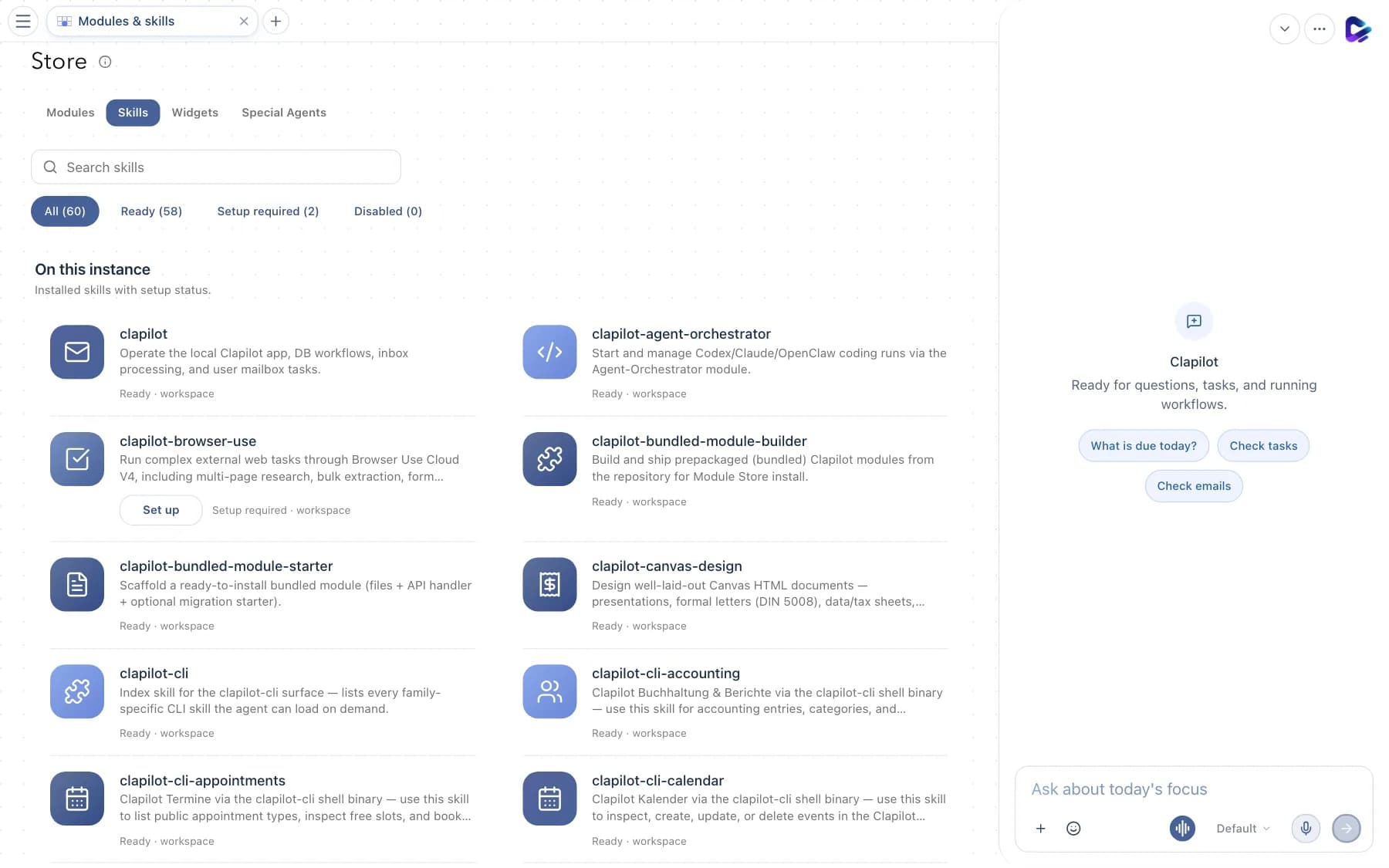Select the Skills tab
The image size is (1389, 868).
click(x=133, y=113)
